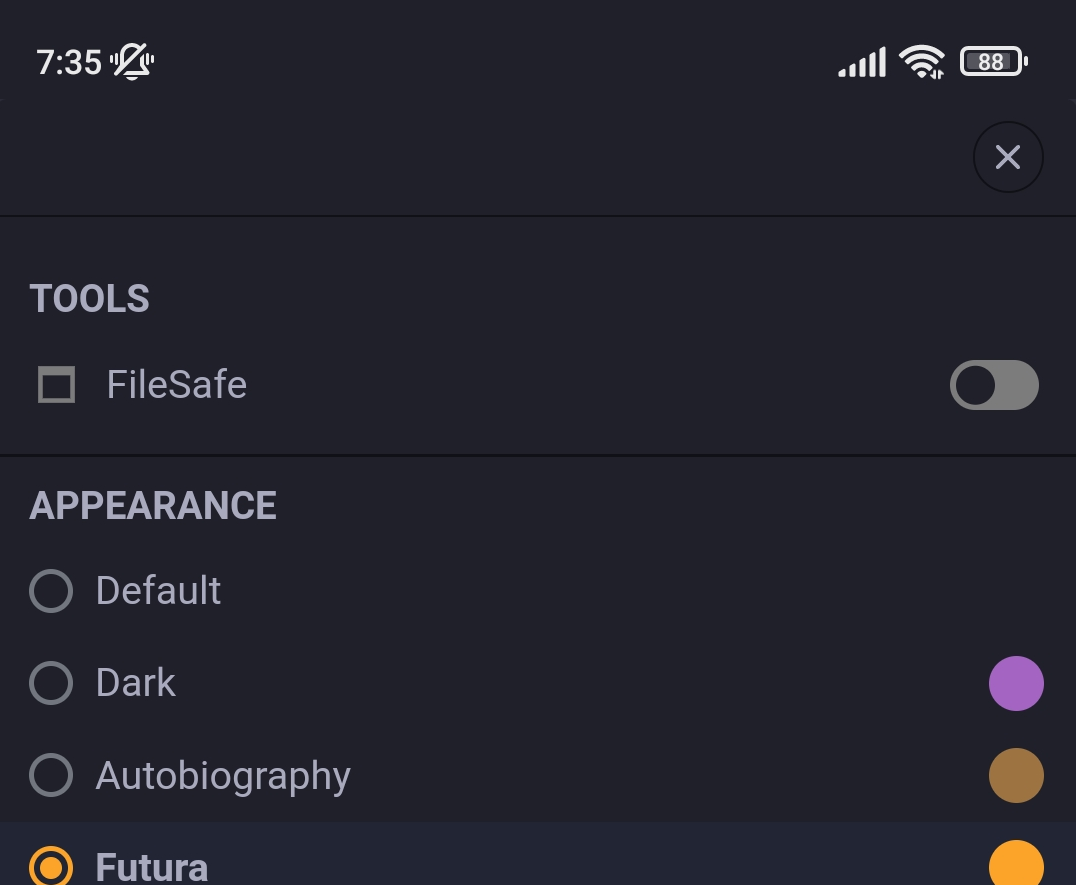Click the purple swatch next to Dark
Screen dimensions: 1076x885
[x=1016, y=683]
